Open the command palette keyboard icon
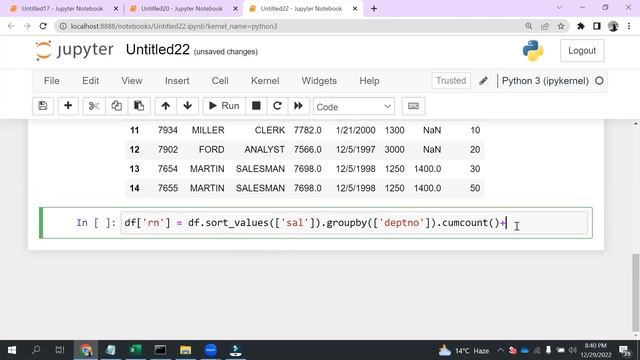Image resolution: width=640 pixels, height=360 pixels. 413,106
